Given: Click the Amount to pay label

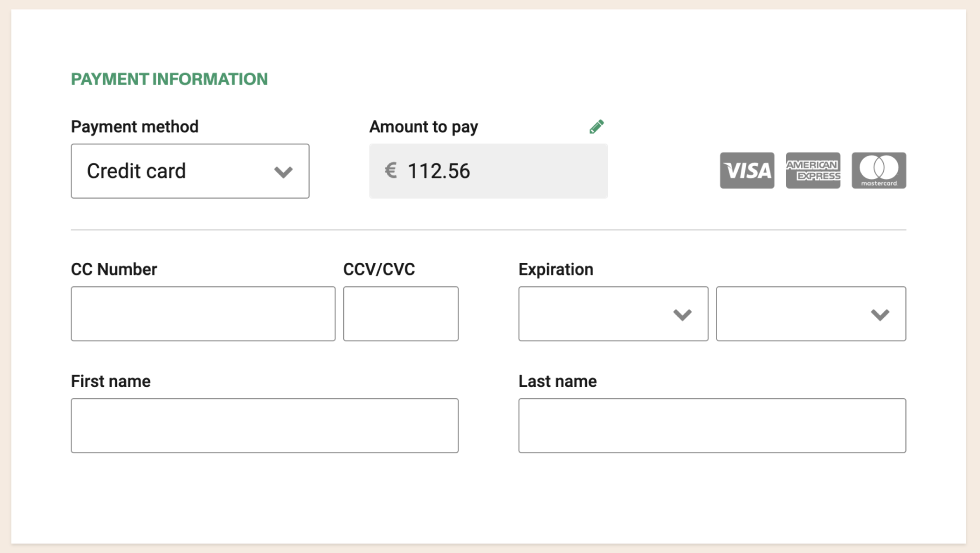Looking at the screenshot, I should (424, 127).
